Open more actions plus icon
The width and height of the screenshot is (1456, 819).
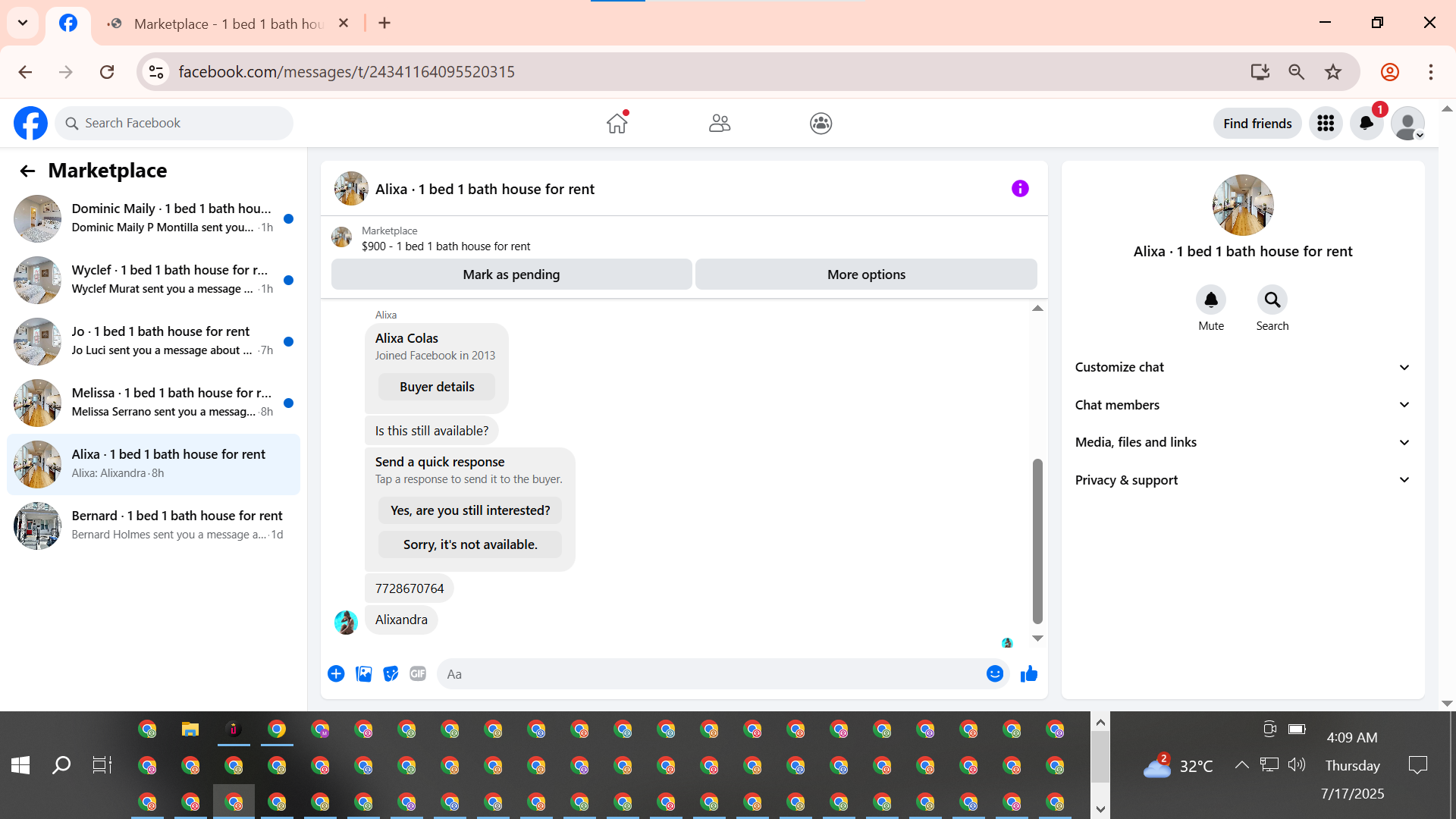click(x=336, y=674)
